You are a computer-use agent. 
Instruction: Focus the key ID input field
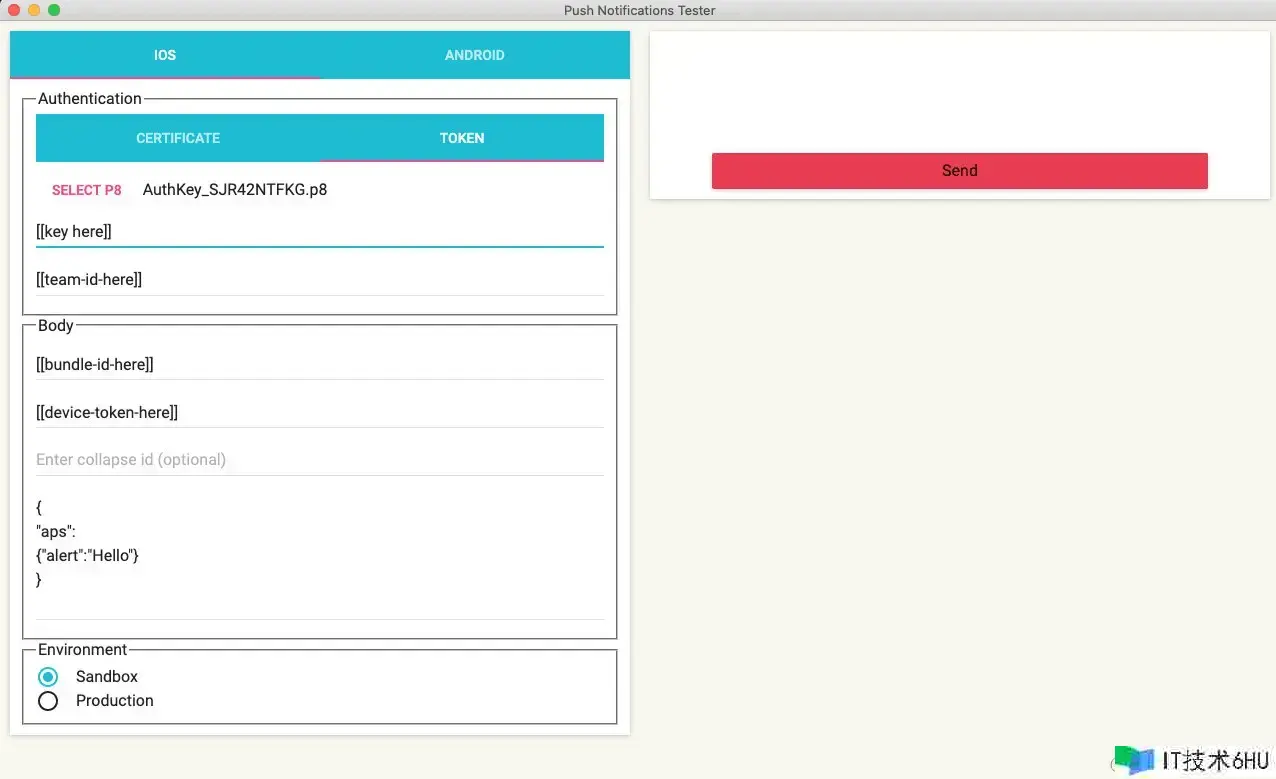[x=319, y=231]
